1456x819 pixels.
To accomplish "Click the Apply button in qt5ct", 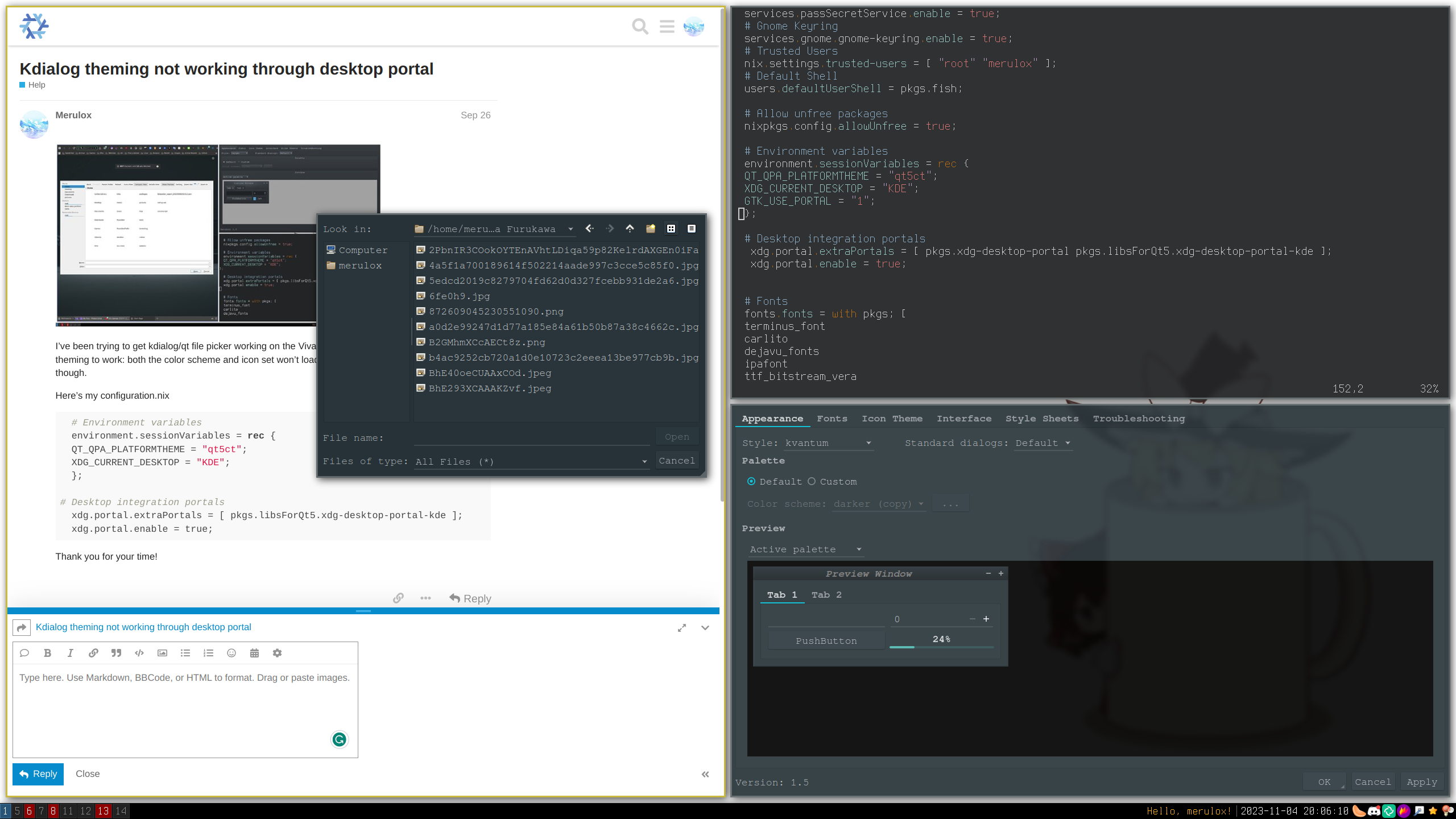I will [x=1421, y=782].
